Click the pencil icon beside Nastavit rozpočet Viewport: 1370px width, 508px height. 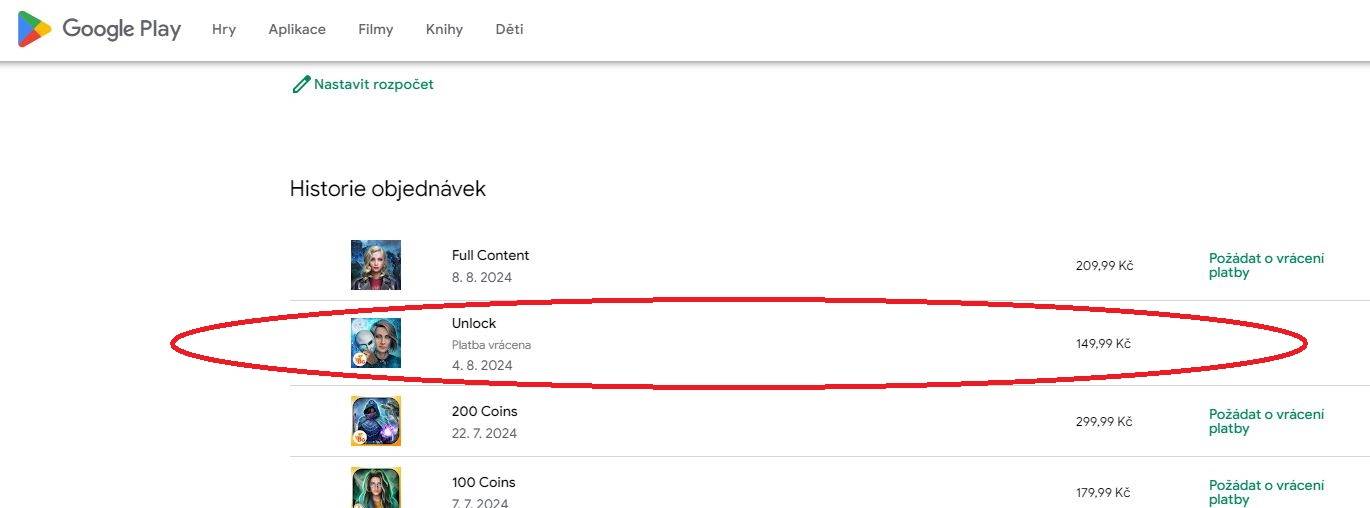click(x=300, y=85)
